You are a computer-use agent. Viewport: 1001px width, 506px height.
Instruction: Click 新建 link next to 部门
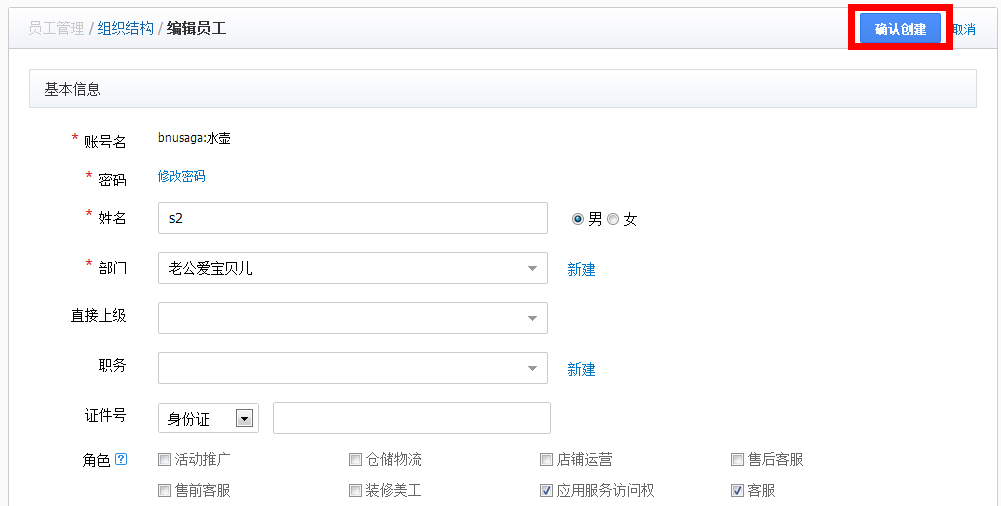pyautogui.click(x=581, y=269)
